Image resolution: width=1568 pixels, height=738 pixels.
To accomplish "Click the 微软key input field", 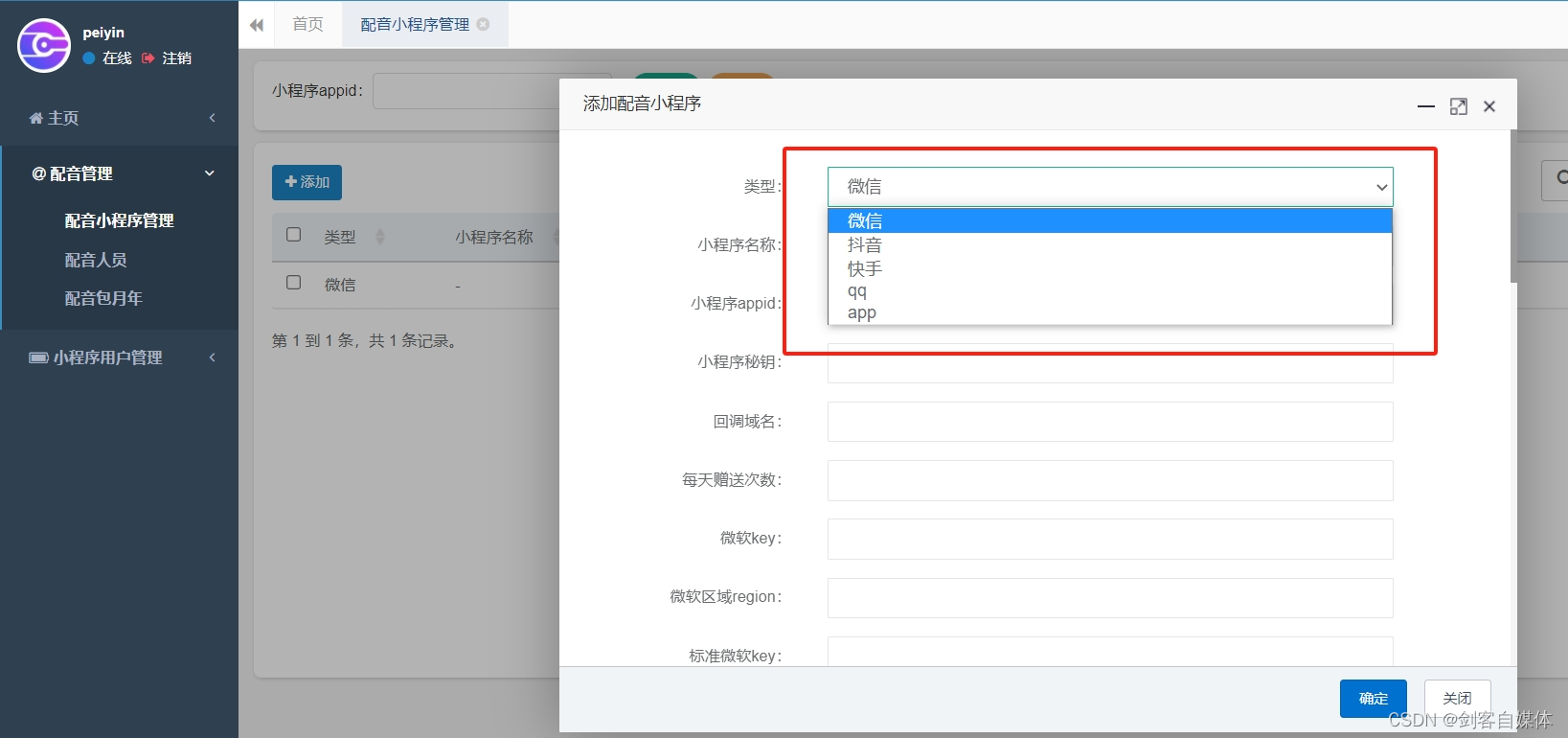I will (x=1110, y=539).
